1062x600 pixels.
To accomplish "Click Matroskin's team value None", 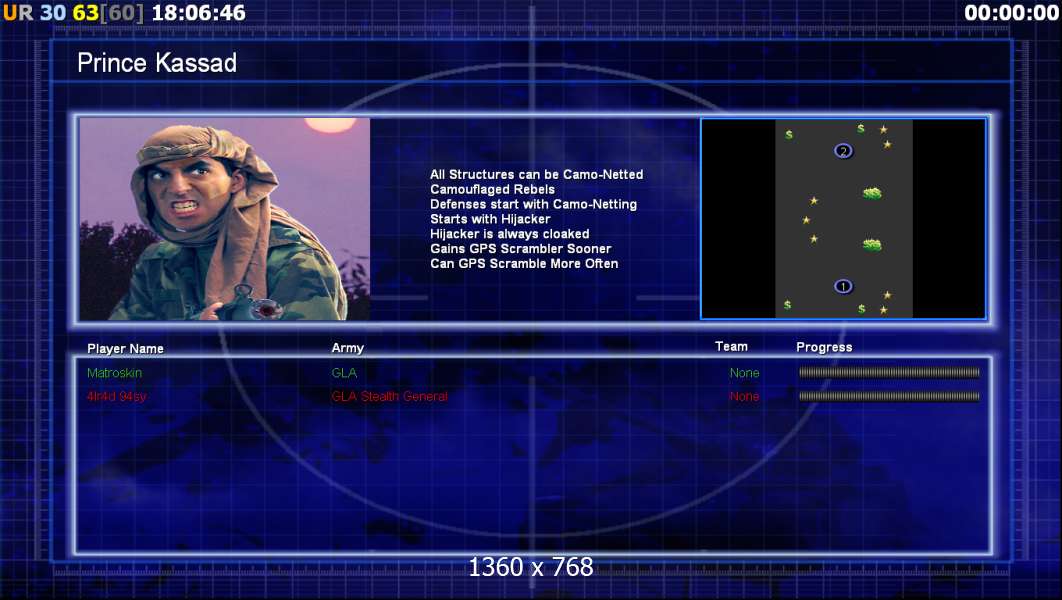I will pyautogui.click(x=744, y=372).
